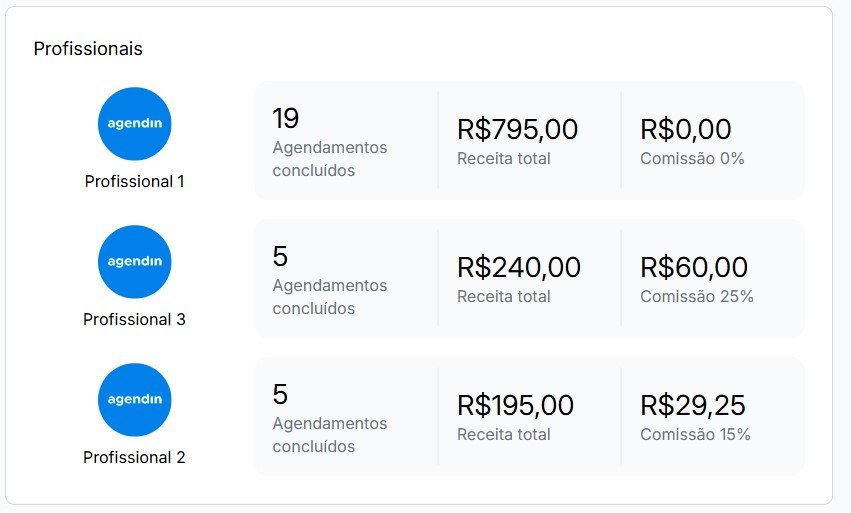
Task: Click Receita total label under R$795,00
Action: point(503,158)
